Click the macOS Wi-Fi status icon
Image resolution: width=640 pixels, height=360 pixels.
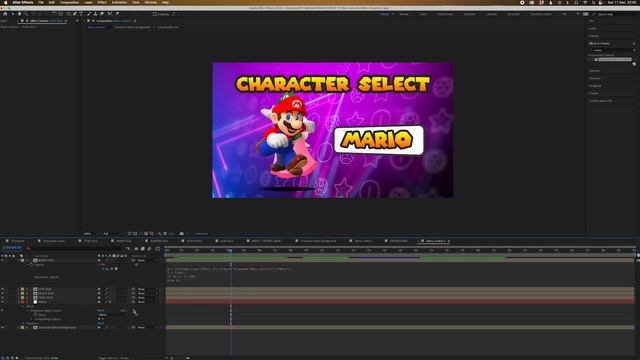[x=585, y=2]
